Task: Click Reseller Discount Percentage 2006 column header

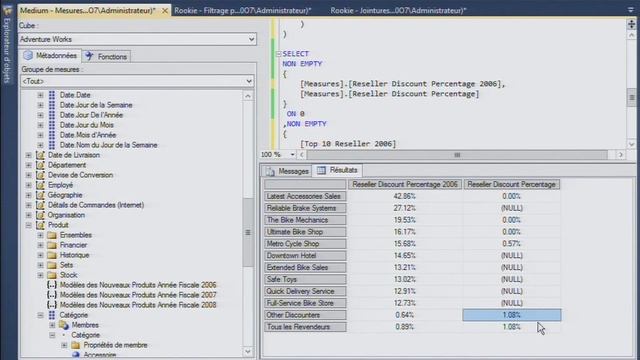Action: pos(404,184)
